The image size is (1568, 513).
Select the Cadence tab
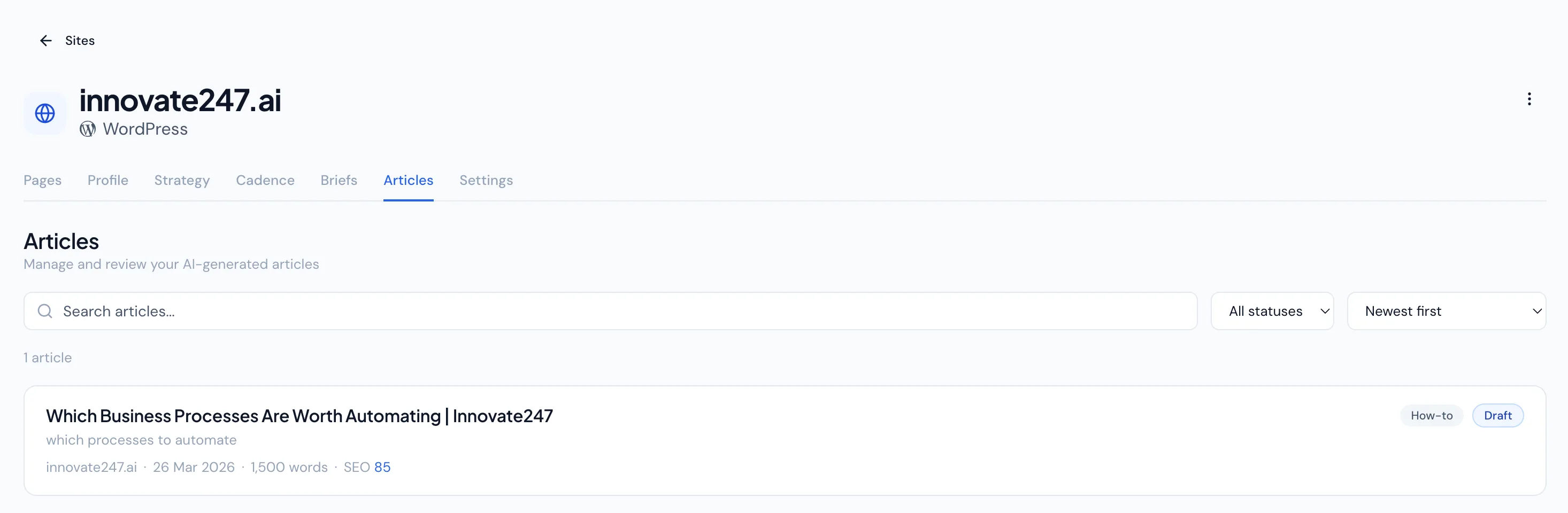tap(265, 181)
